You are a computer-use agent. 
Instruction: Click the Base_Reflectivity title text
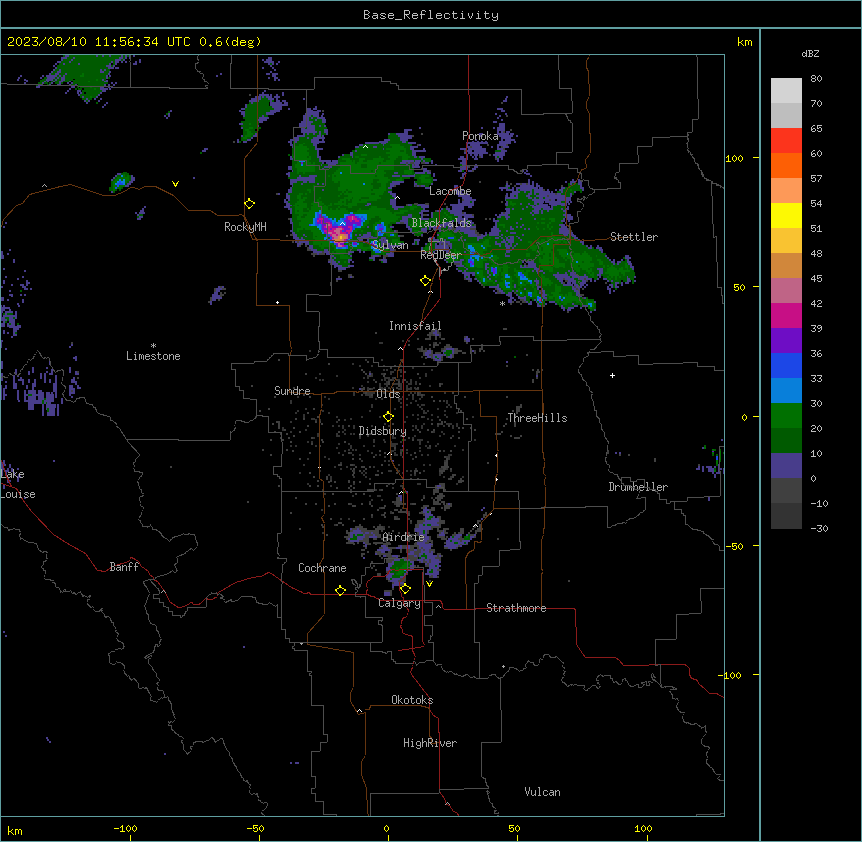pyautogui.click(x=430, y=15)
